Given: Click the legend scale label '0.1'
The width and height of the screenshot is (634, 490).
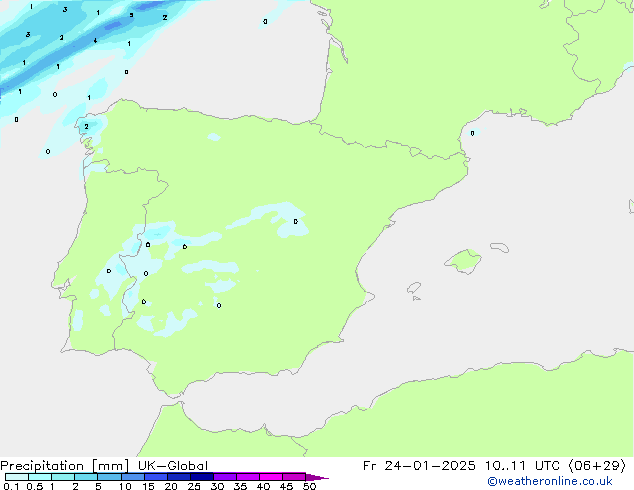Looking at the screenshot, I should click(x=11, y=486).
